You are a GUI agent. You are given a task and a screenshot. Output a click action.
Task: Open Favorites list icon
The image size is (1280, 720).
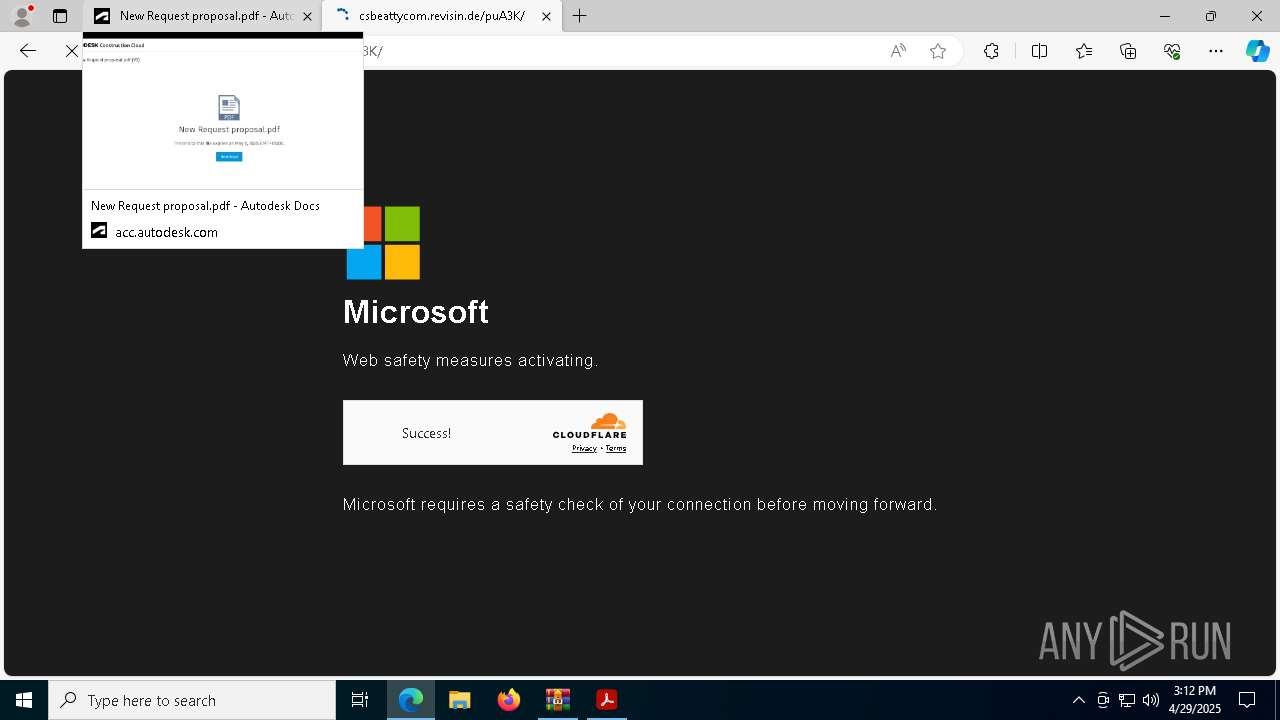coord(1084,51)
